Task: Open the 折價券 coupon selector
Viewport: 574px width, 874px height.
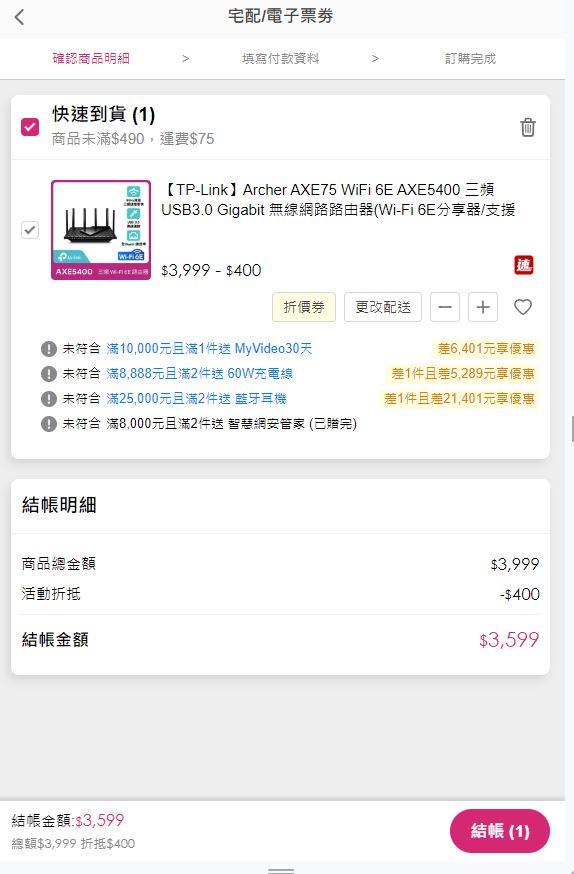Action: pos(304,307)
